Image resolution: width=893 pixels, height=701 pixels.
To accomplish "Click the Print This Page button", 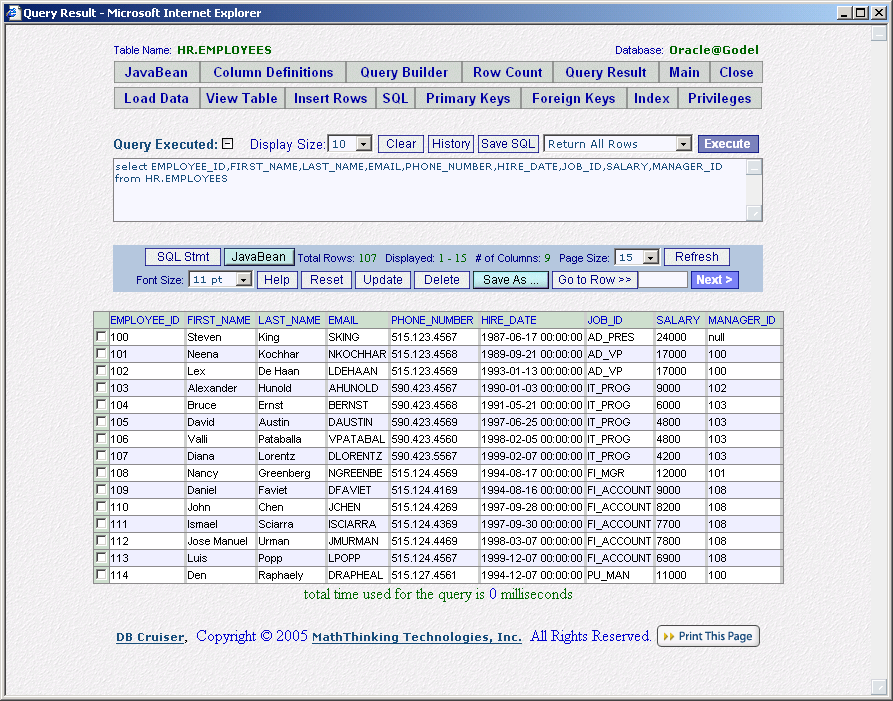I will [708, 636].
